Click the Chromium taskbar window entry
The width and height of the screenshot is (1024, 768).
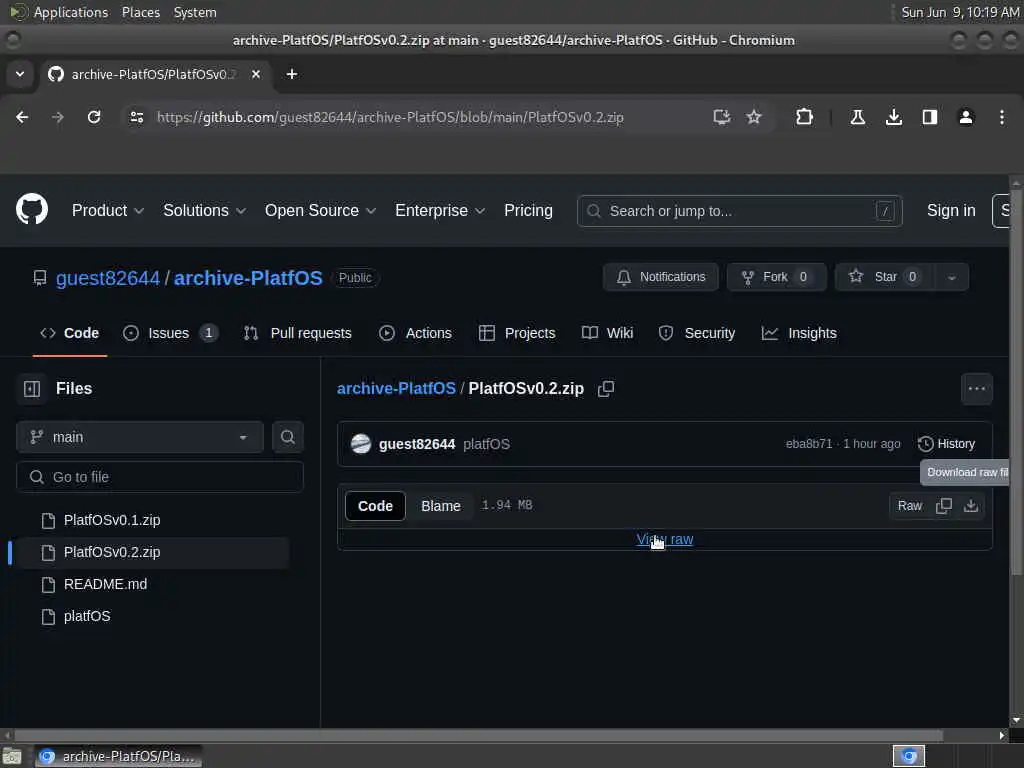coord(118,756)
